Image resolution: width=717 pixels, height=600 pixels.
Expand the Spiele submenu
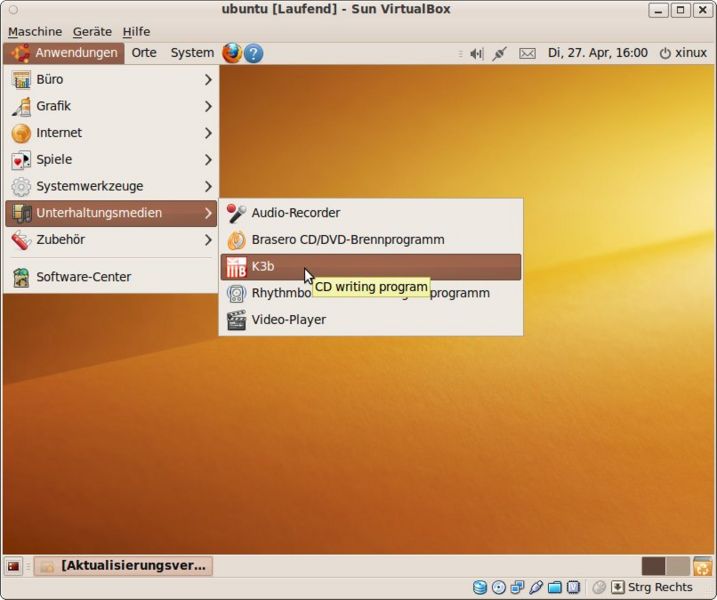click(x=110, y=159)
